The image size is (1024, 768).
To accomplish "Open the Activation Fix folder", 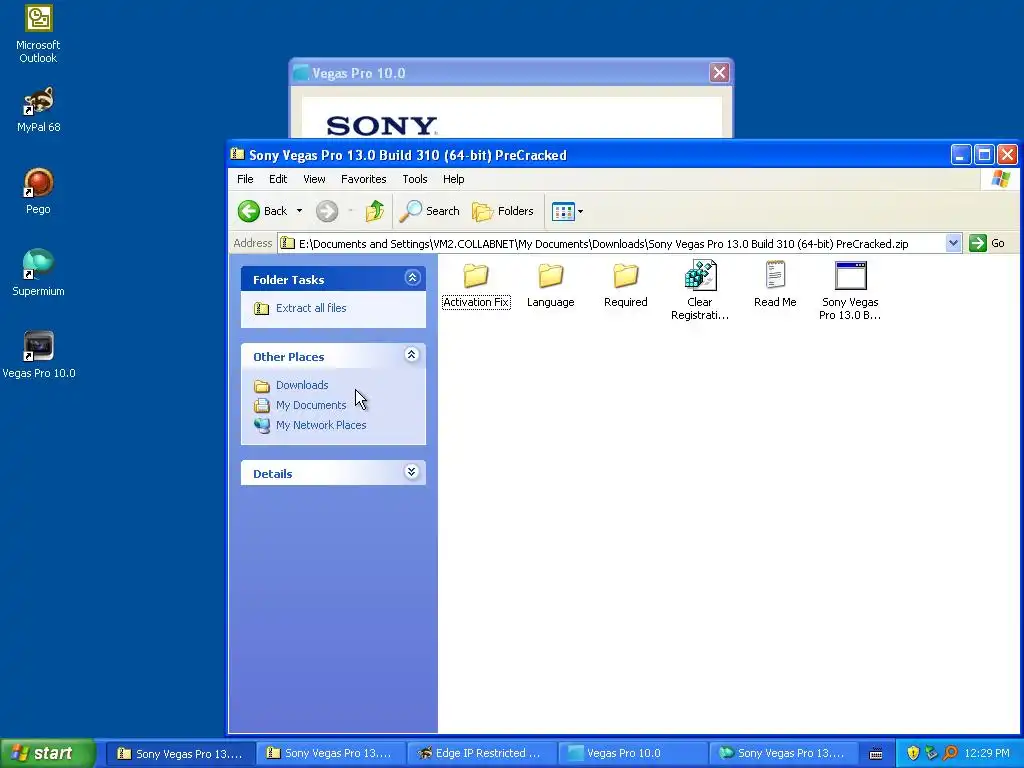I will pyautogui.click(x=476, y=285).
